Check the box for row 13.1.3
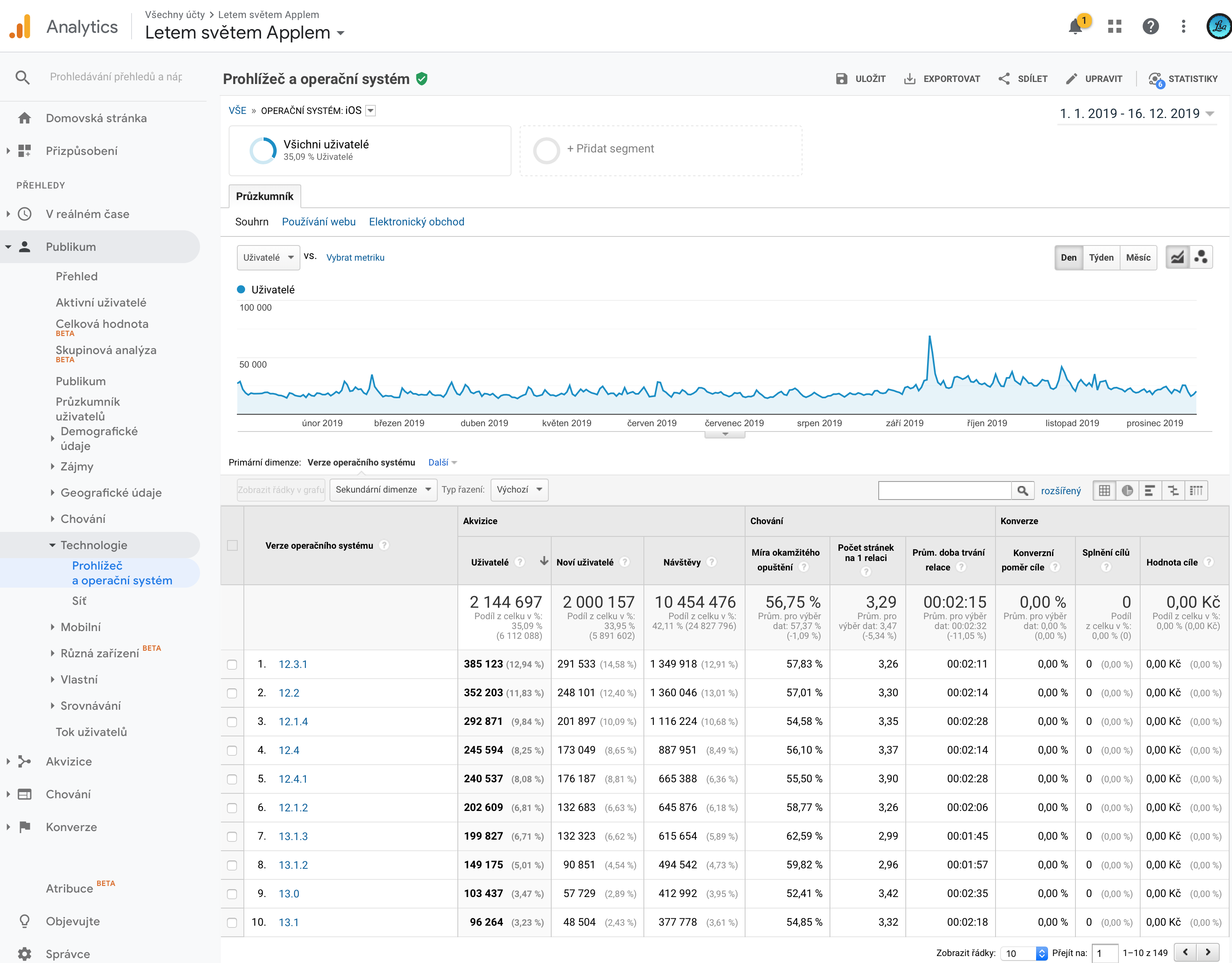 click(x=232, y=837)
